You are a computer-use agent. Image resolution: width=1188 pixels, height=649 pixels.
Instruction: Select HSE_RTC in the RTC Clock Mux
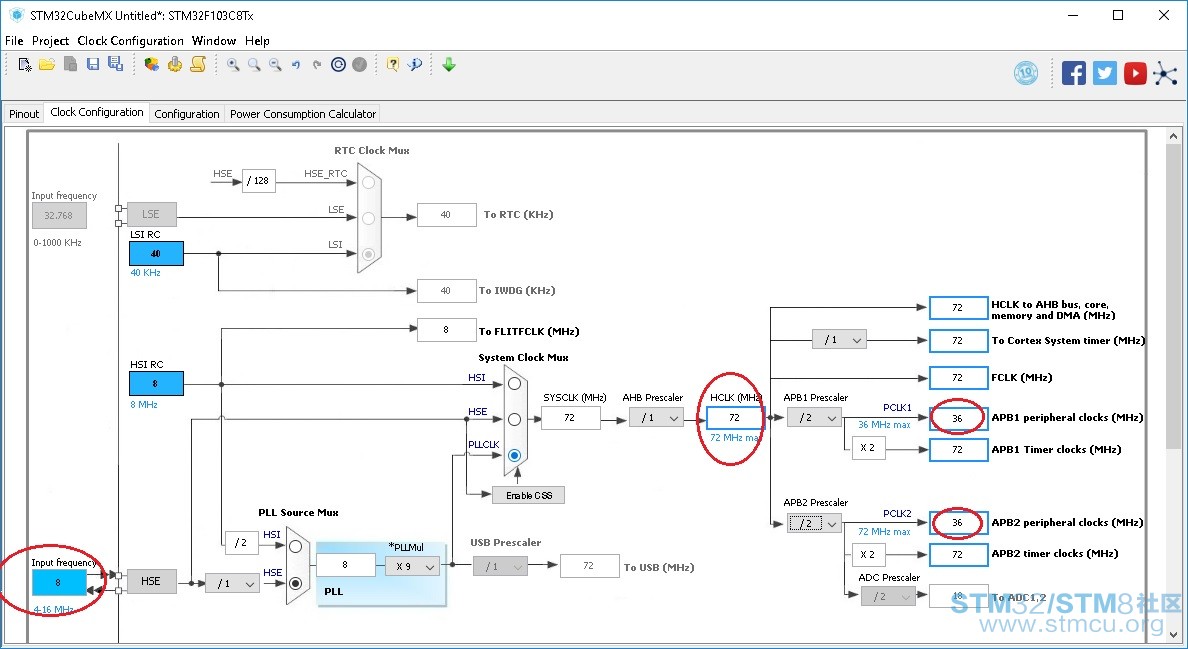368,182
